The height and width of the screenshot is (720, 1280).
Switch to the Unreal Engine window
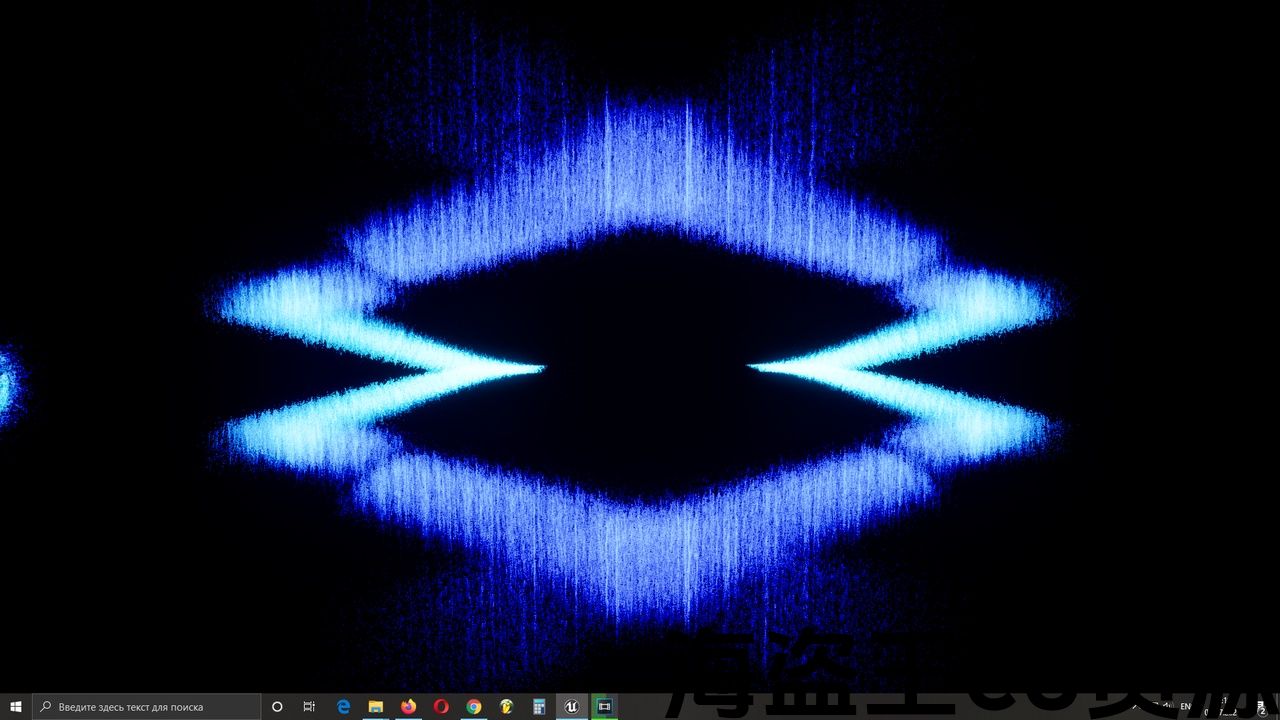point(571,706)
